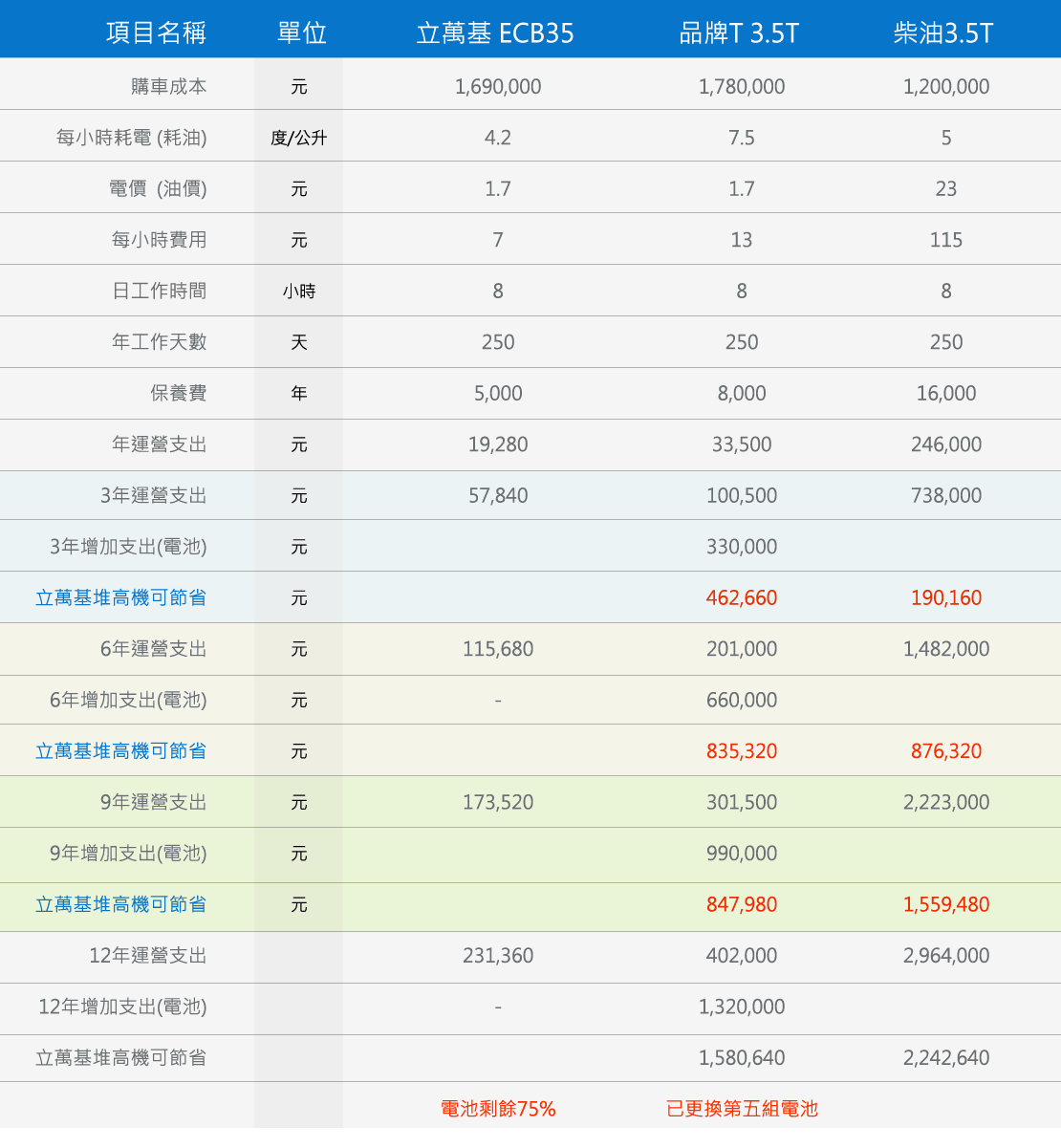Click the hourly cost value 115
This screenshot has height=1148, width=1061.
[946, 240]
